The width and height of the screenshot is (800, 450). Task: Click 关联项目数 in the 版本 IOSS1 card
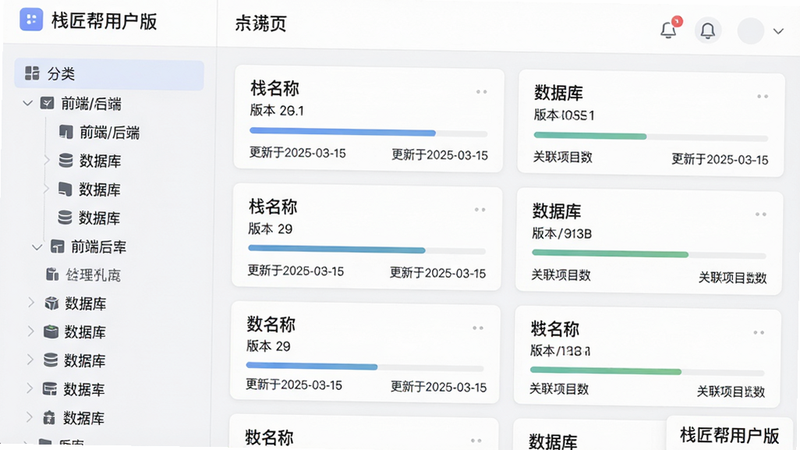[563, 157]
